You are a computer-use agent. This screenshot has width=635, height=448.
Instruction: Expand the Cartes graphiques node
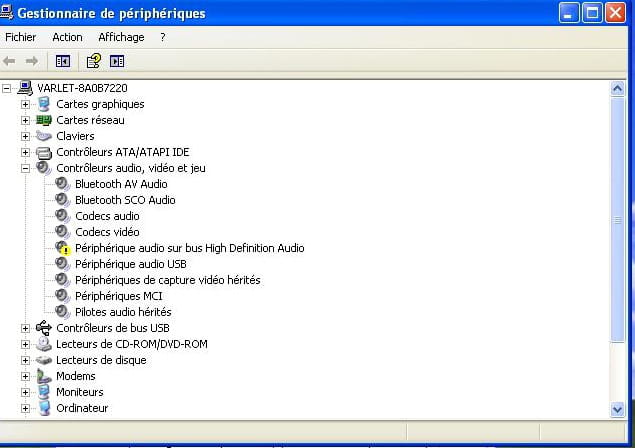pyautogui.click(x=25, y=105)
